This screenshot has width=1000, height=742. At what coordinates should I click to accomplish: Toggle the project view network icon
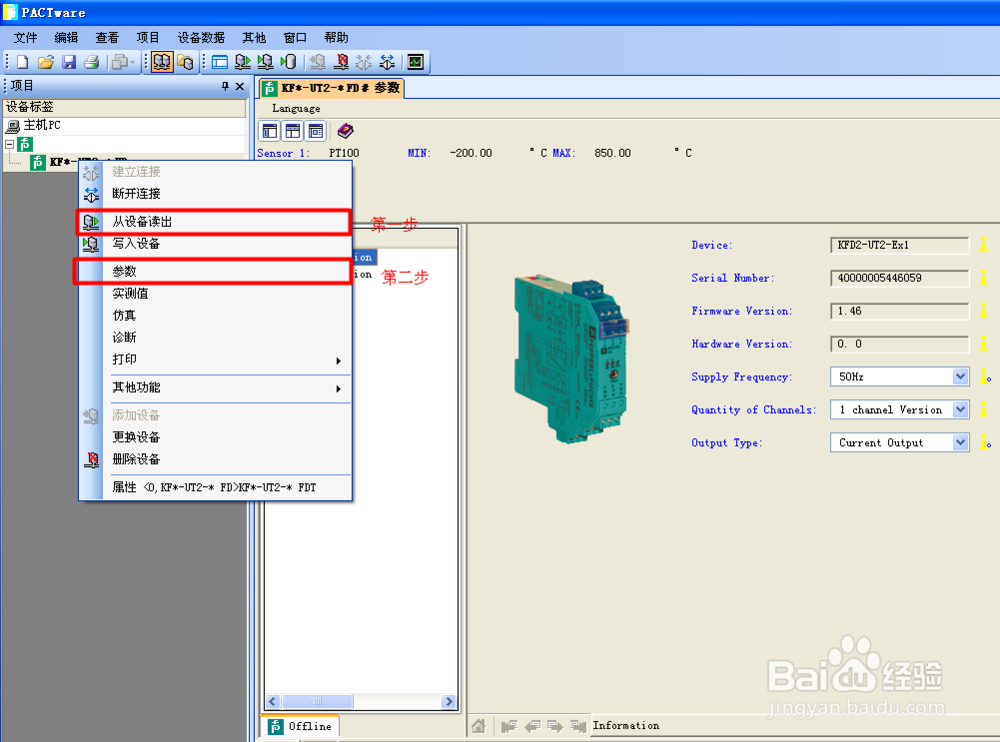coord(161,62)
